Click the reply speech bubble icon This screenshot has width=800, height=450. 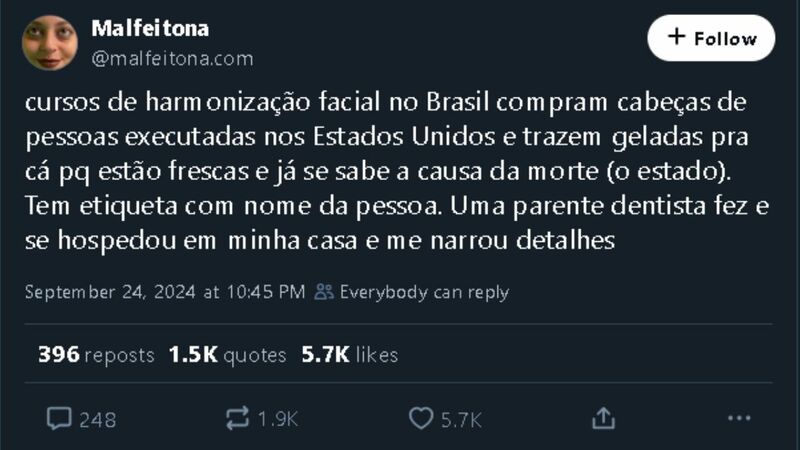(x=59, y=419)
